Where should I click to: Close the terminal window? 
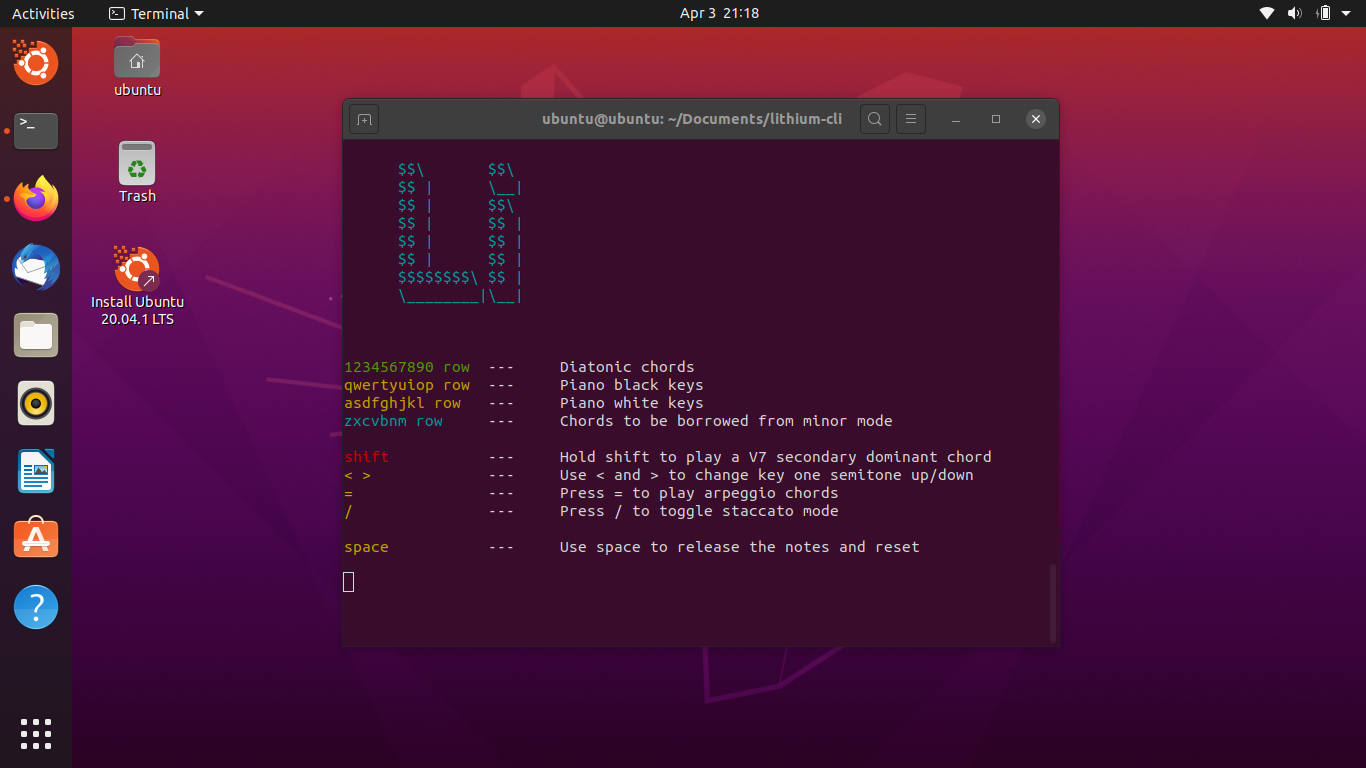point(1036,120)
